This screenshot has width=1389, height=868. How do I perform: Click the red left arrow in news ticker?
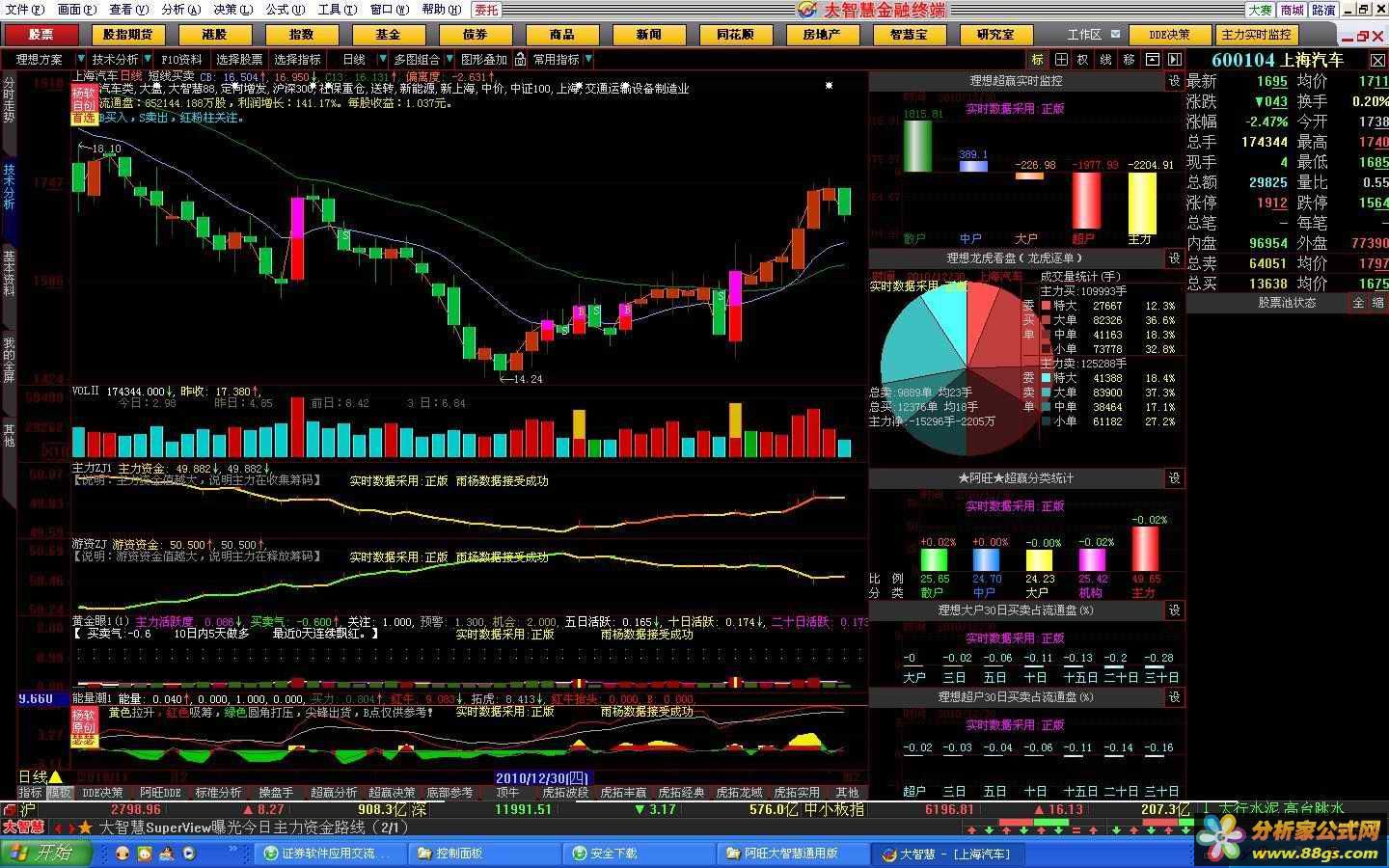57,827
